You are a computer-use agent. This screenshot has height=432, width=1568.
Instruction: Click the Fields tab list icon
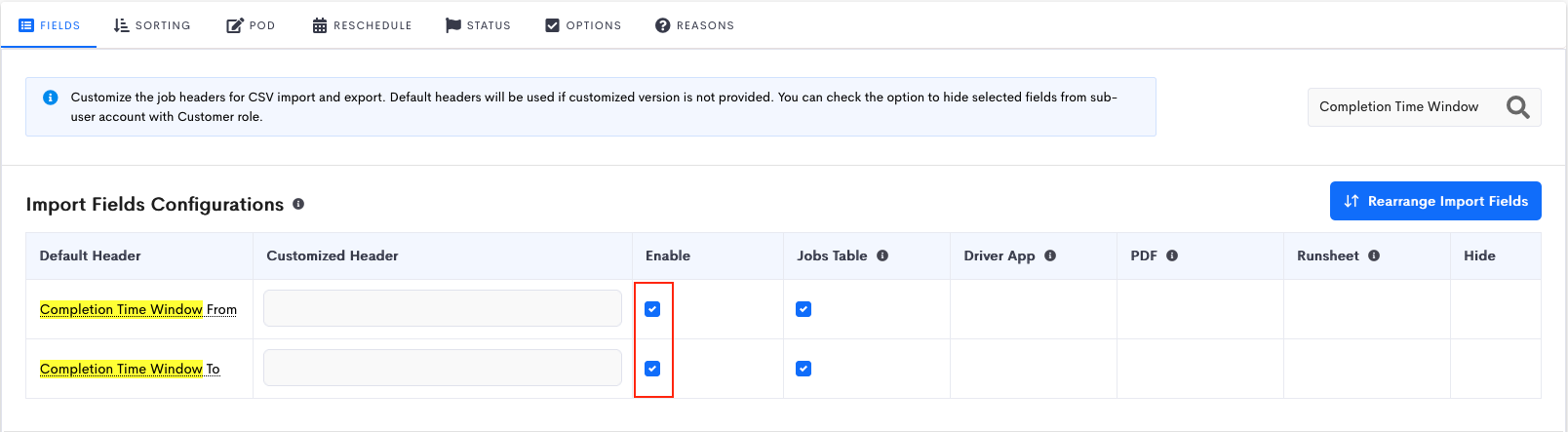pyautogui.click(x=26, y=25)
